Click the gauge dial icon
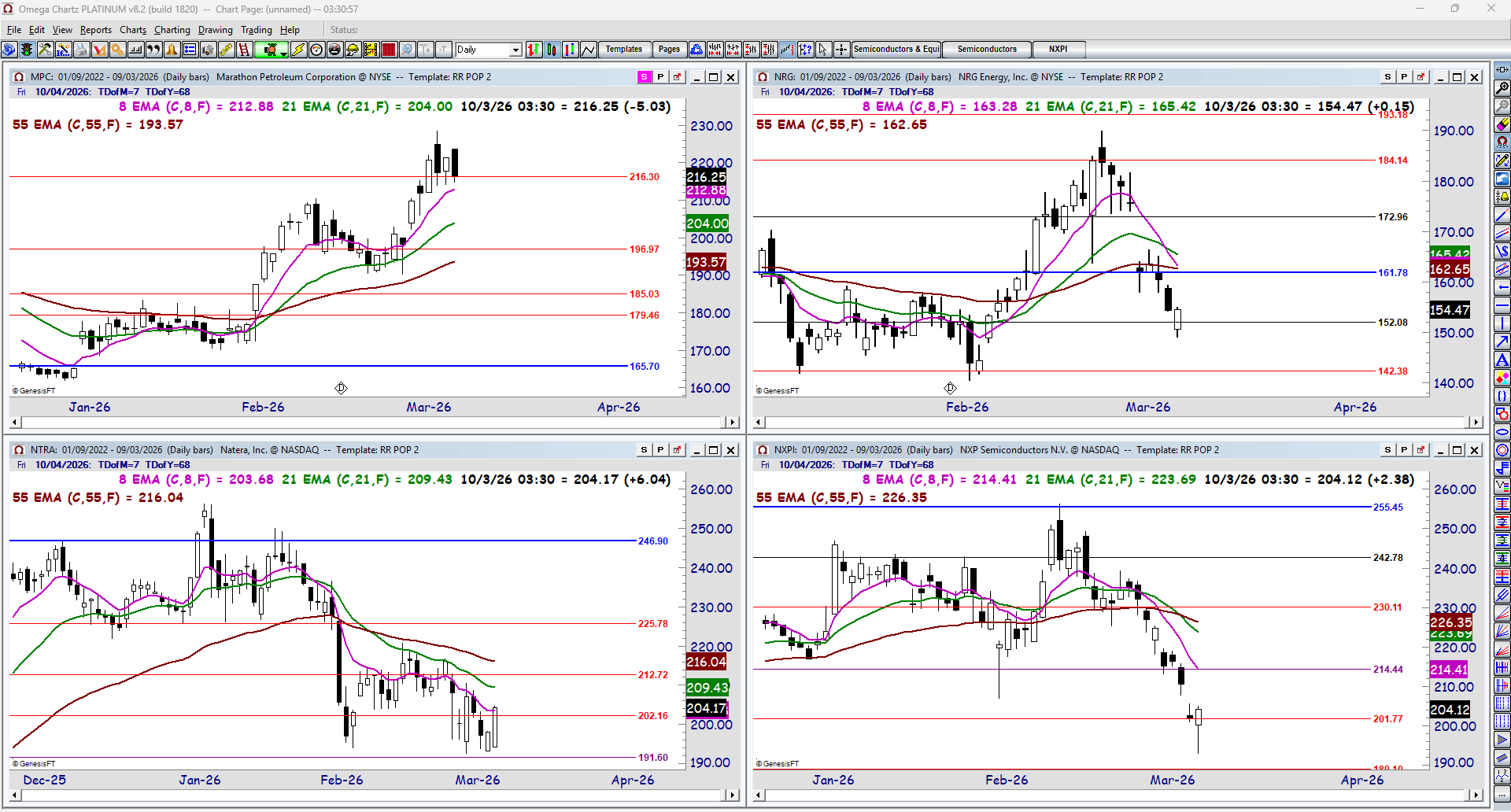Viewport: 1511px width, 812px height. coord(316,50)
